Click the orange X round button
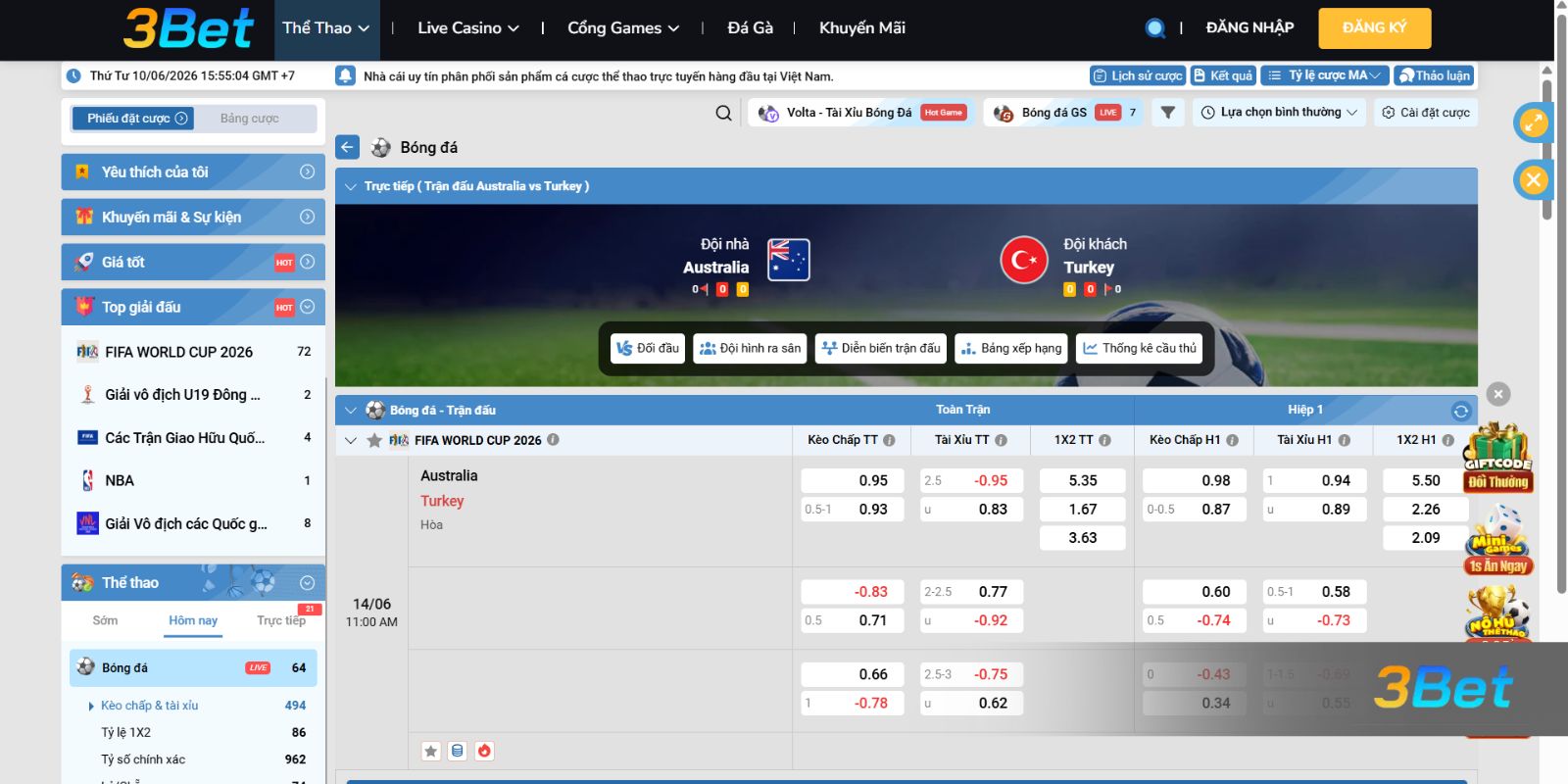 pyautogui.click(x=1534, y=179)
